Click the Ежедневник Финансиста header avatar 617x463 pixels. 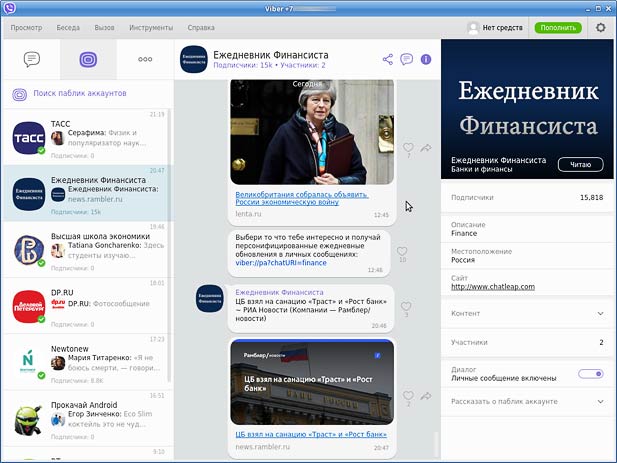click(194, 59)
